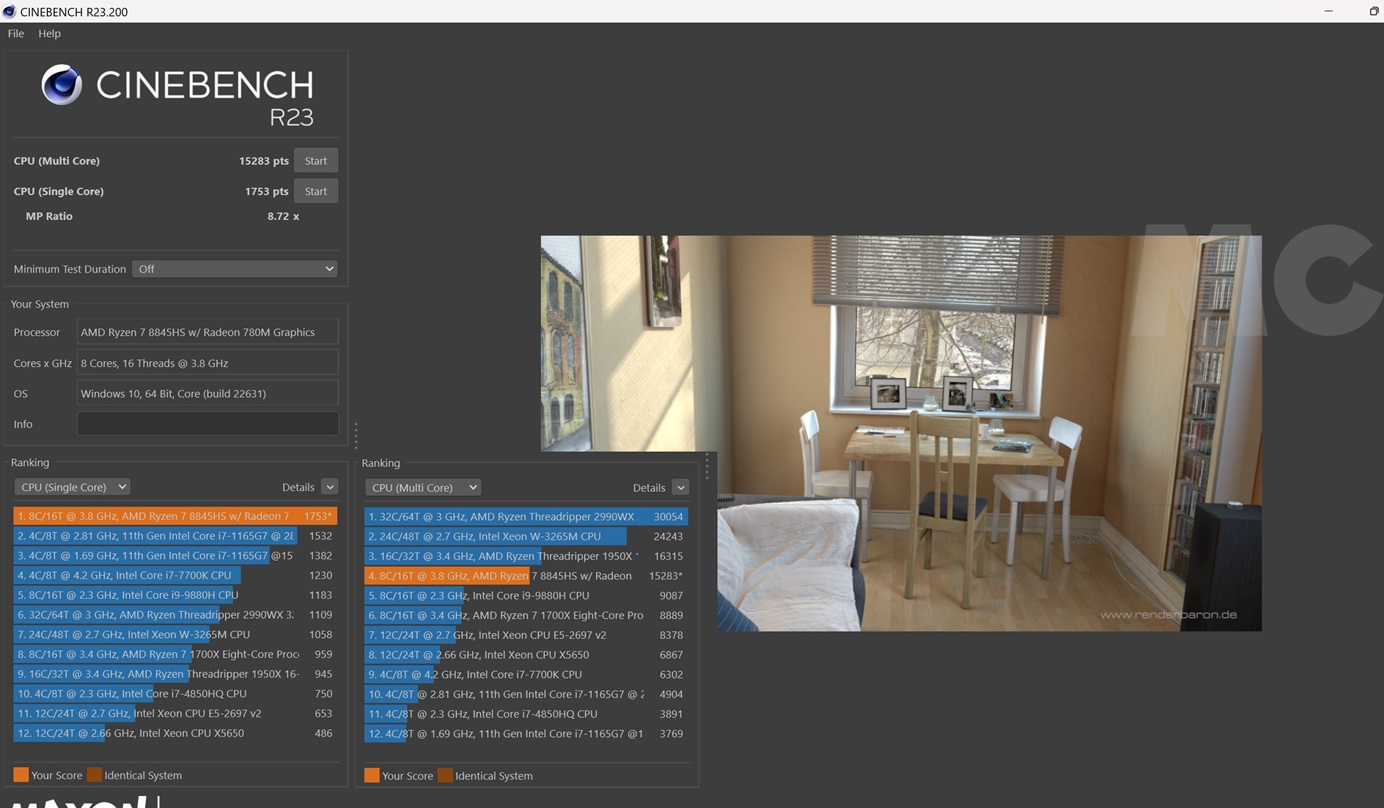Click the Cinebench title bar app icon
The image size is (1384, 808).
pyautogui.click(x=9, y=11)
